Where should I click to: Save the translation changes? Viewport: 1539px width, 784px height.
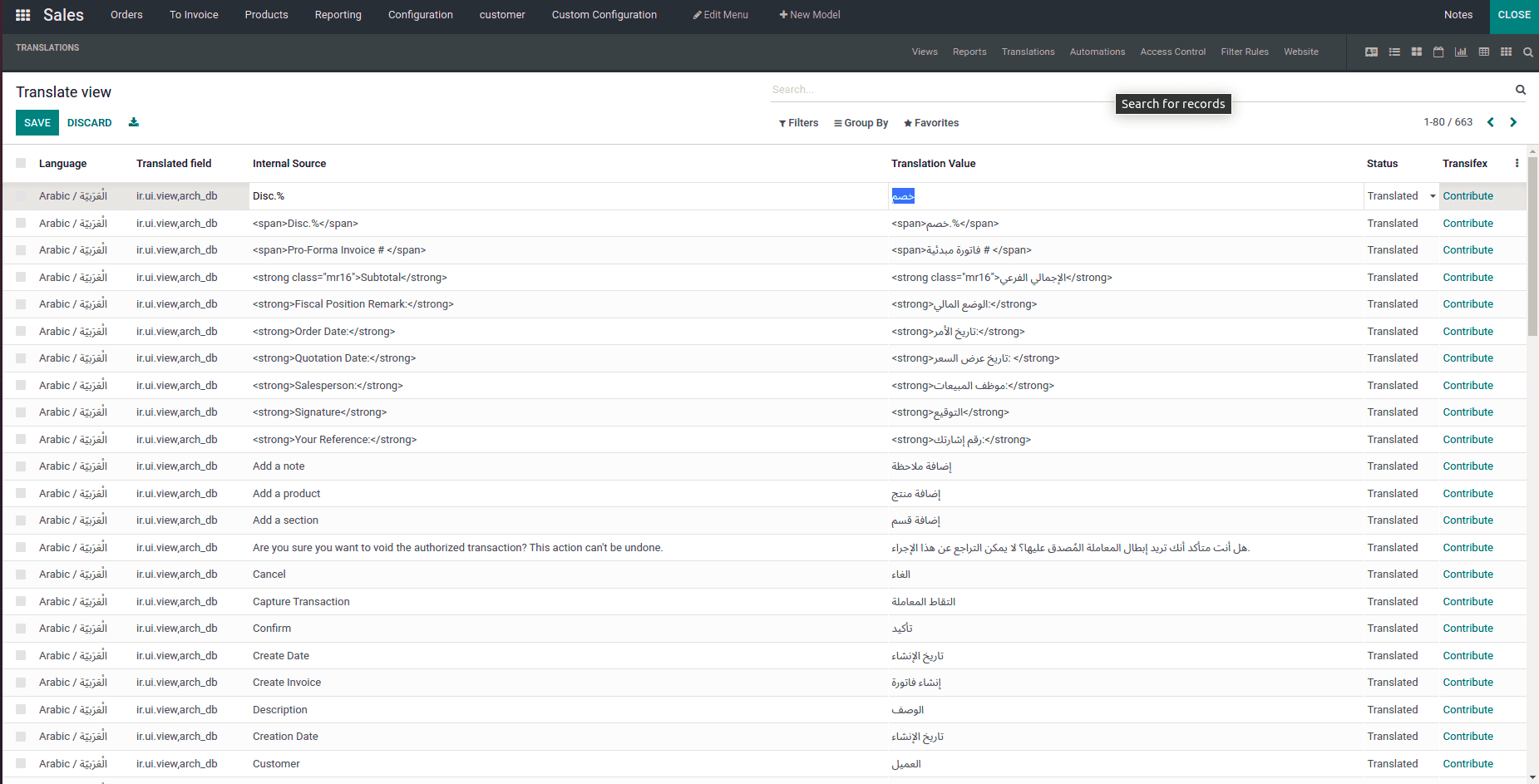click(x=37, y=122)
